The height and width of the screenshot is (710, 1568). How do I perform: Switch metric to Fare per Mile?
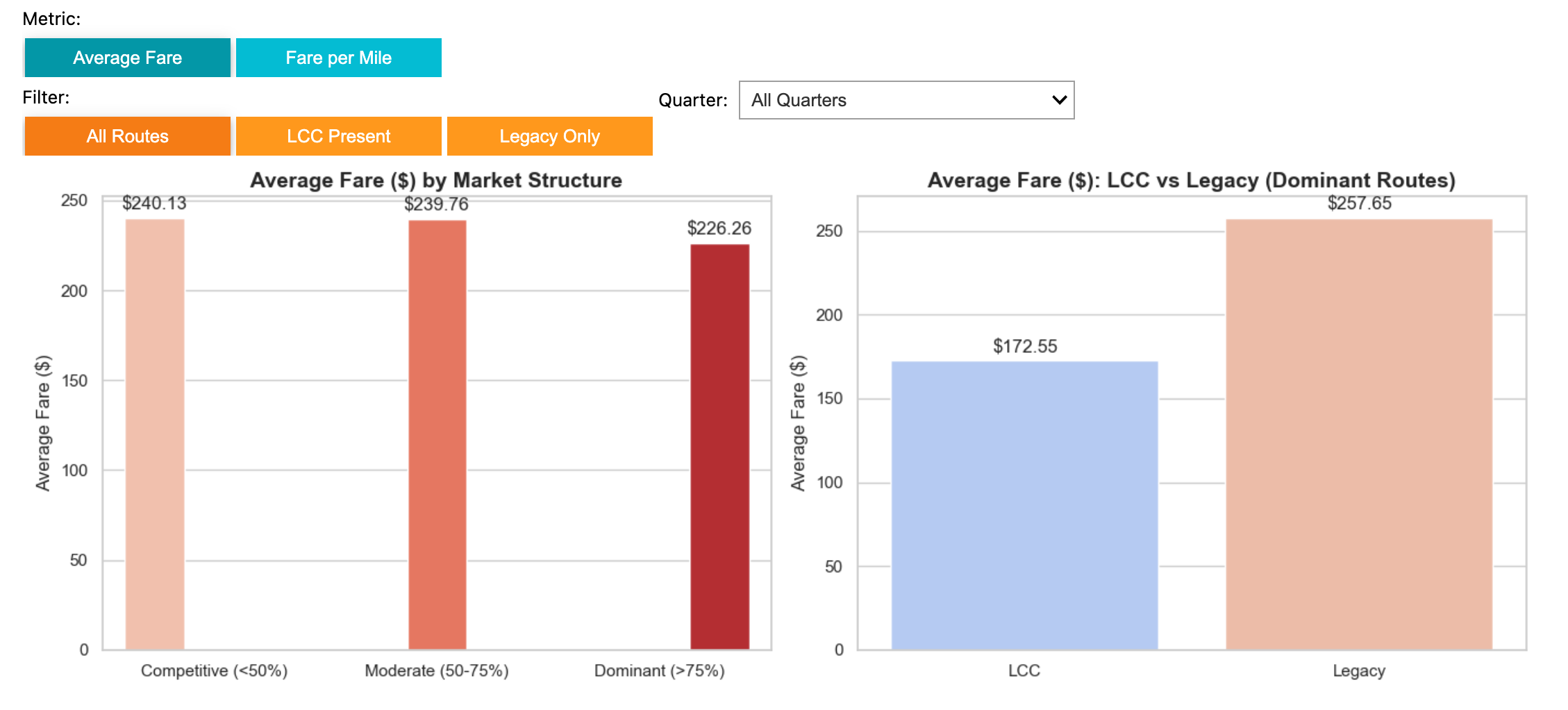point(339,58)
